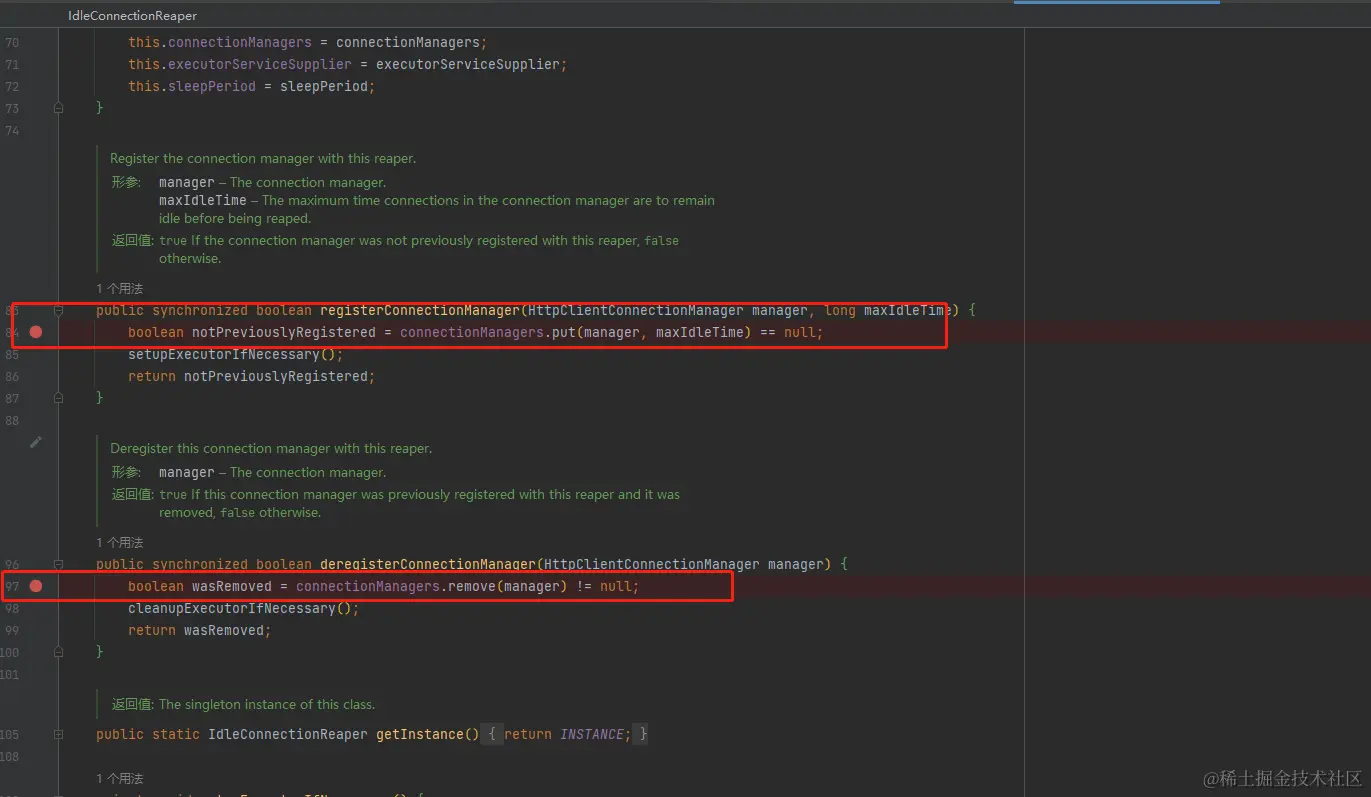Image resolution: width=1371 pixels, height=797 pixels.
Task: Click 'return wasRemoved;' statement
Action: point(200,630)
